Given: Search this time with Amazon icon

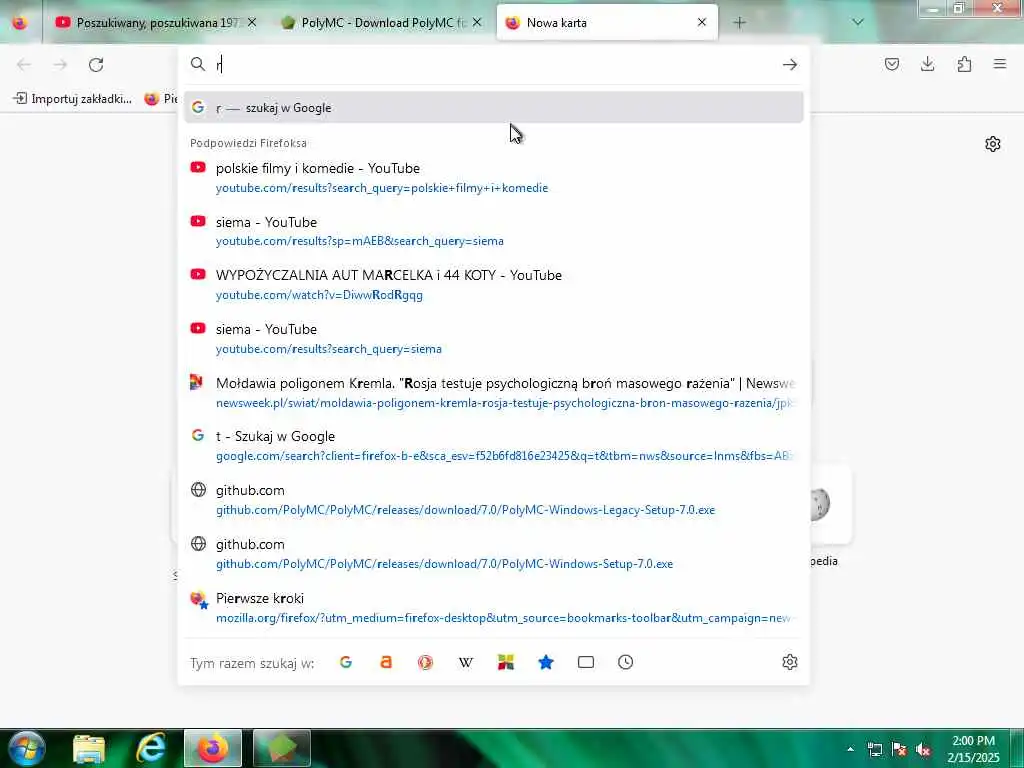Looking at the screenshot, I should click(x=386, y=662).
